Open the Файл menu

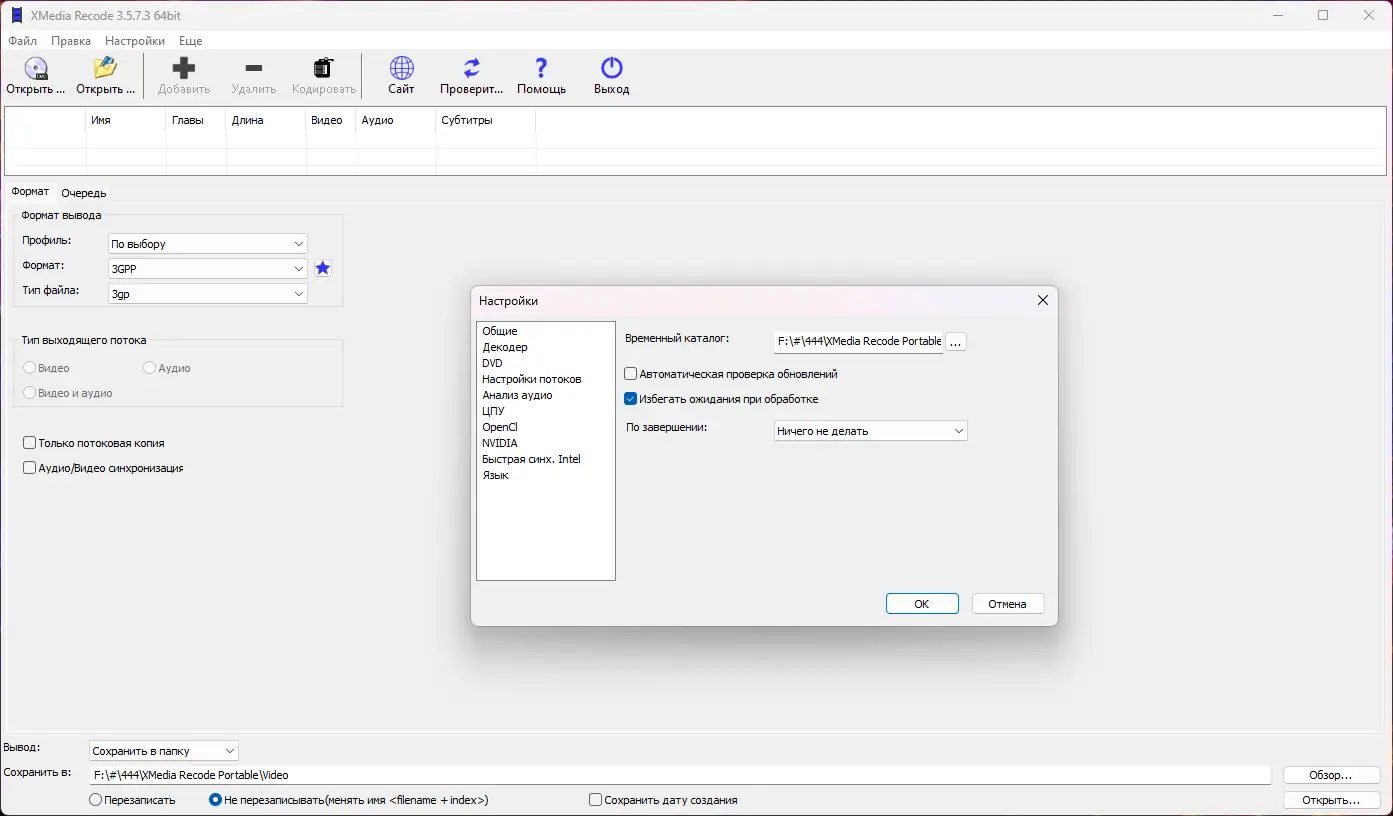point(22,41)
